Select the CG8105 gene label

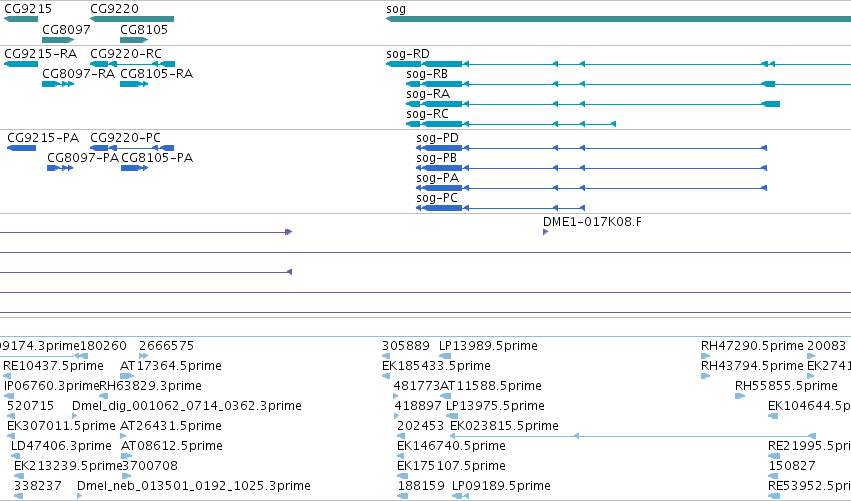(144, 29)
